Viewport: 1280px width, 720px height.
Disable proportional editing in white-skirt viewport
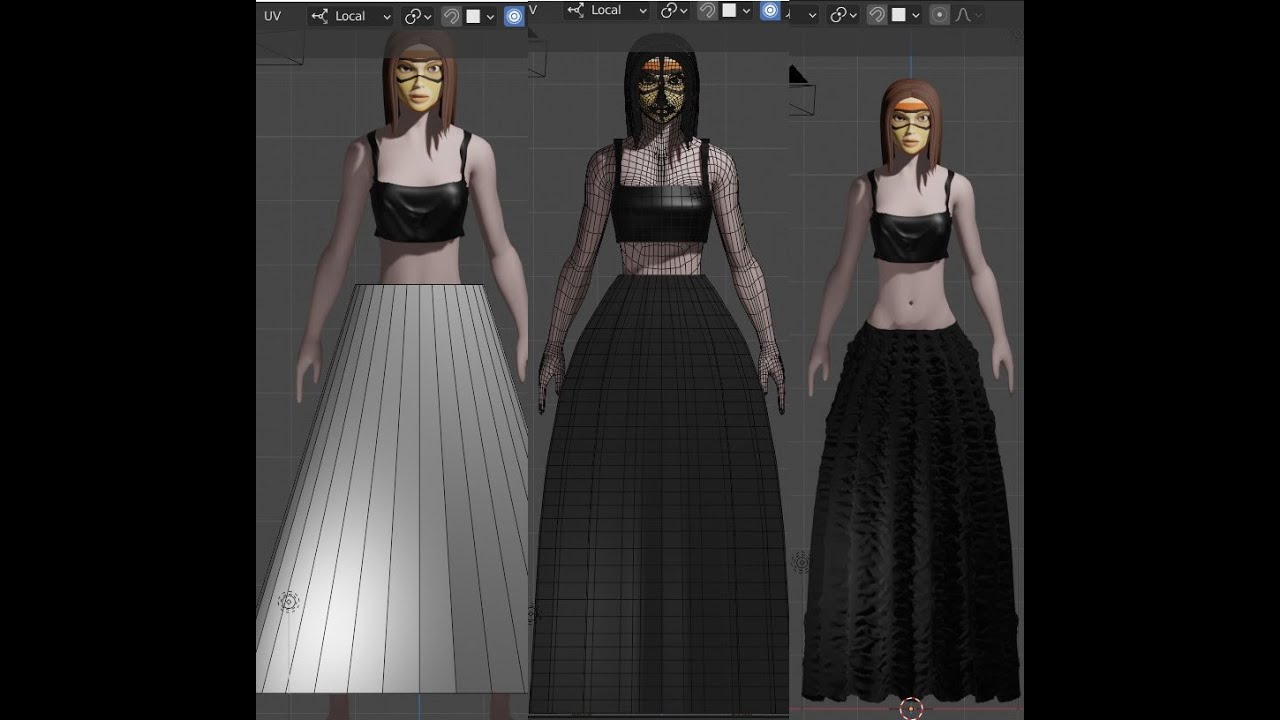click(x=514, y=16)
